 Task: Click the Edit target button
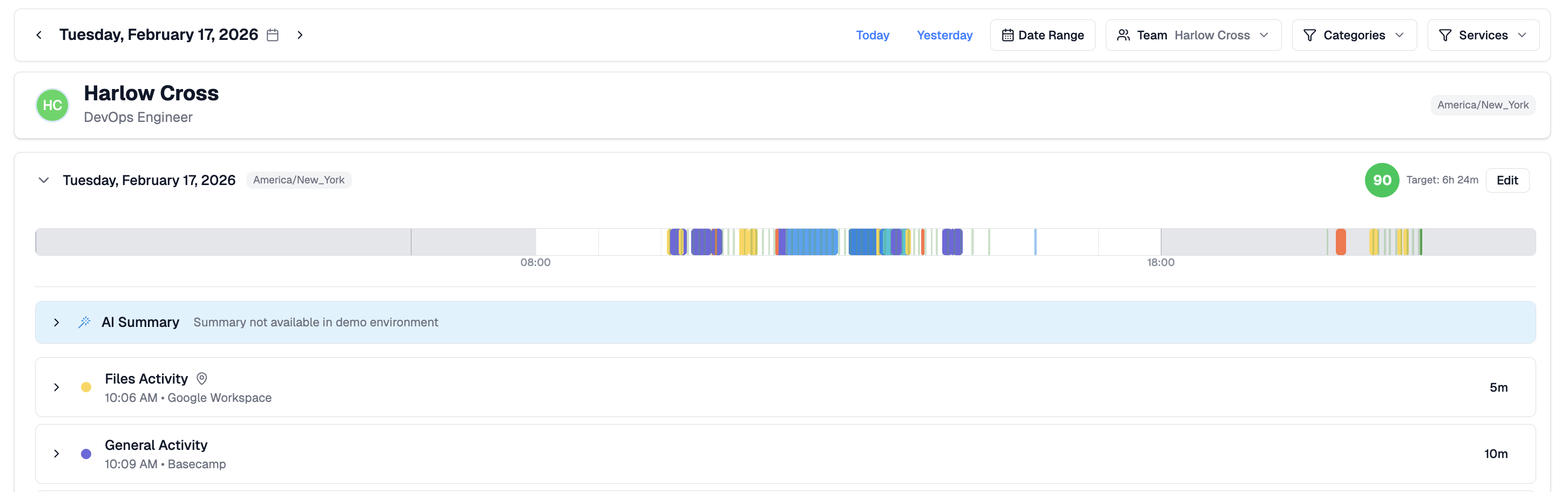[x=1507, y=181]
